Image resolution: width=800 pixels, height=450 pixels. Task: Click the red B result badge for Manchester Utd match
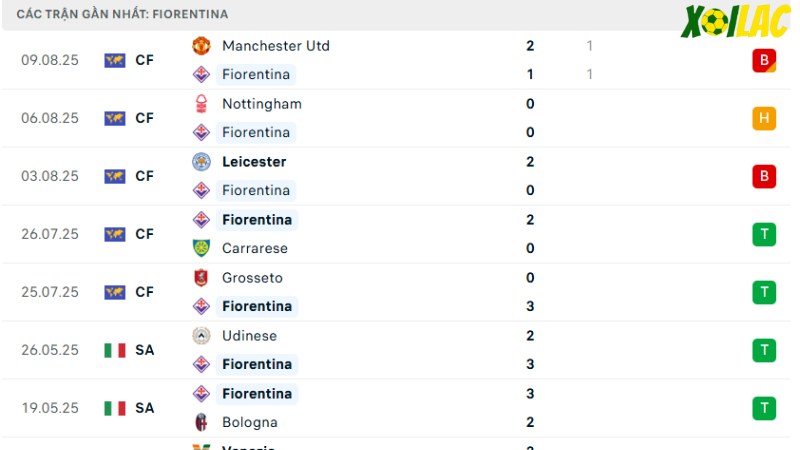pyautogui.click(x=764, y=60)
